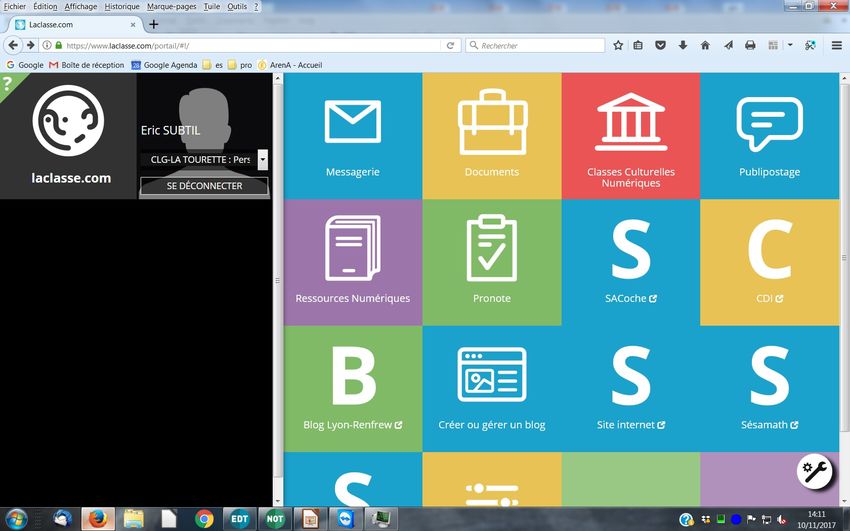Image resolution: width=850 pixels, height=531 pixels.
Task: Open the Publipostage tile
Action: pyautogui.click(x=769, y=136)
